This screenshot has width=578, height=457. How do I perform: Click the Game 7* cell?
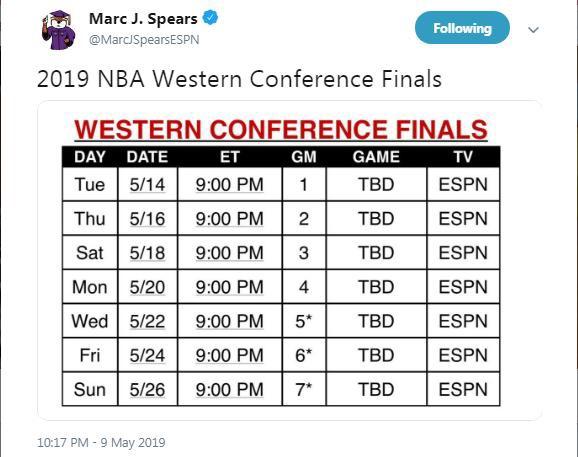(304, 390)
